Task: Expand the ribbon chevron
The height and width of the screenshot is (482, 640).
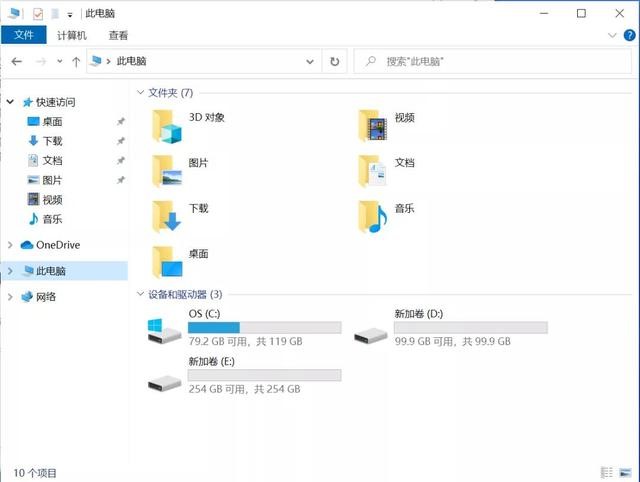Action: [x=612, y=36]
